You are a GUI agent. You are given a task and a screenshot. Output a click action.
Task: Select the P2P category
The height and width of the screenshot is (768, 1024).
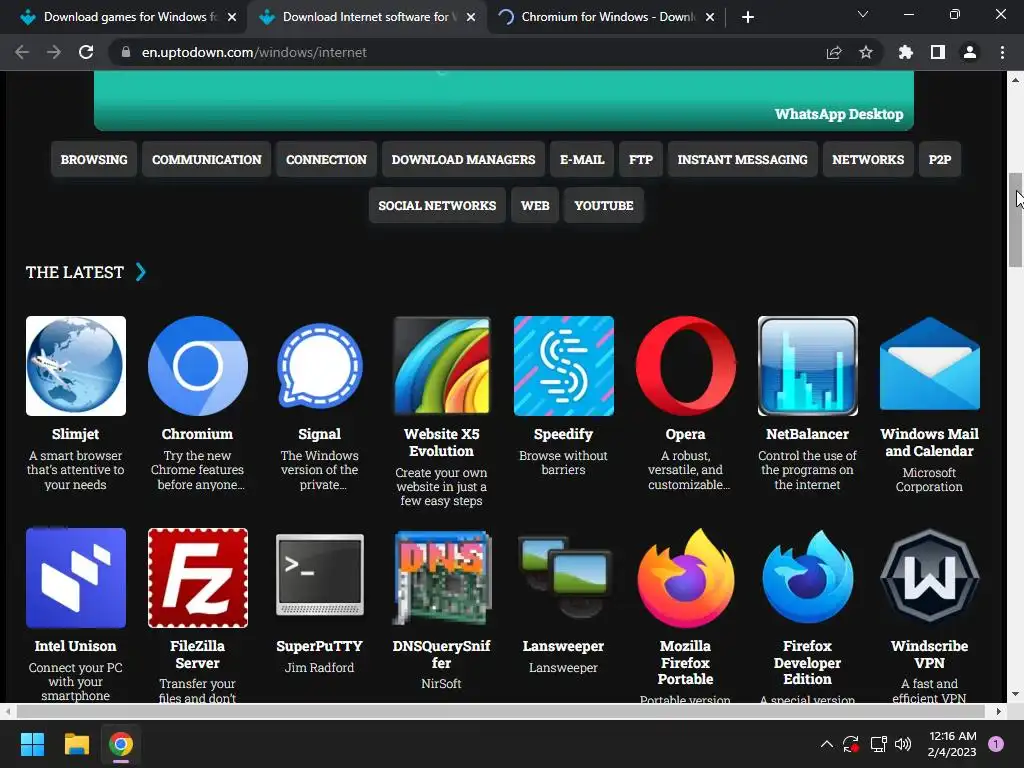pos(940,159)
